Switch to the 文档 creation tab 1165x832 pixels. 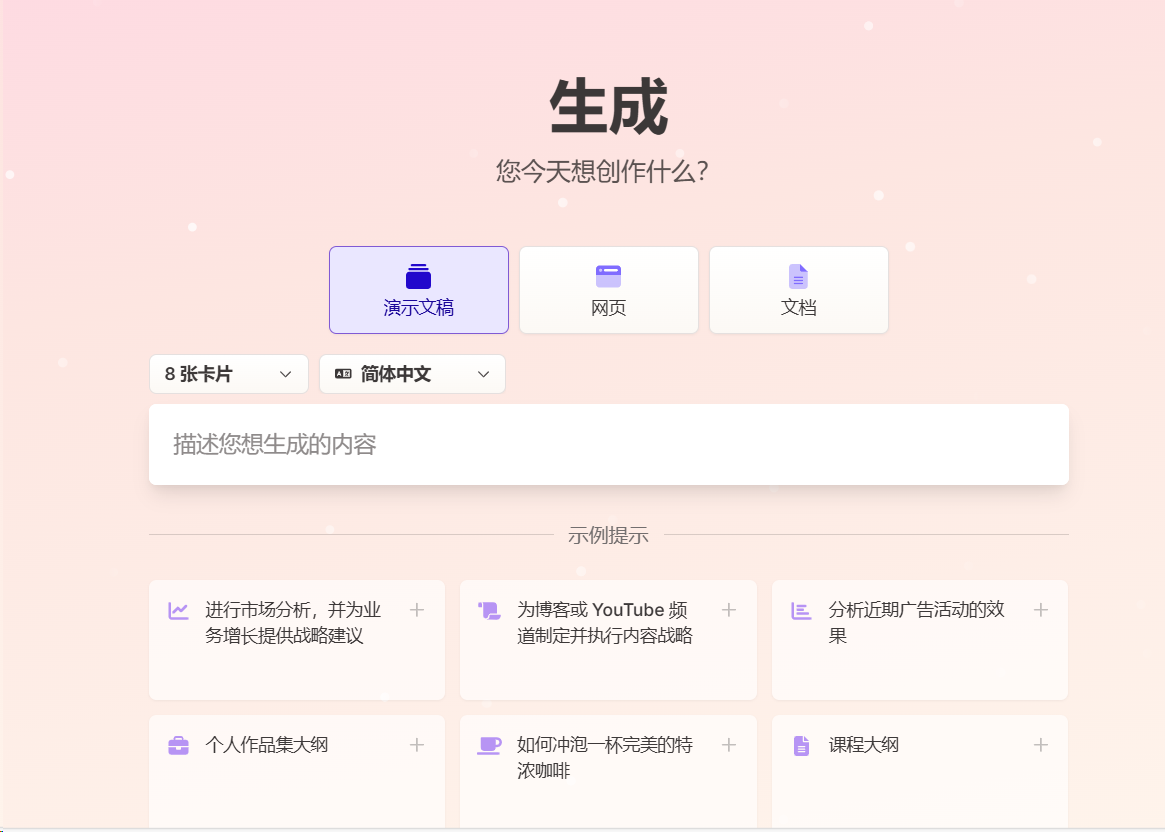click(x=798, y=290)
